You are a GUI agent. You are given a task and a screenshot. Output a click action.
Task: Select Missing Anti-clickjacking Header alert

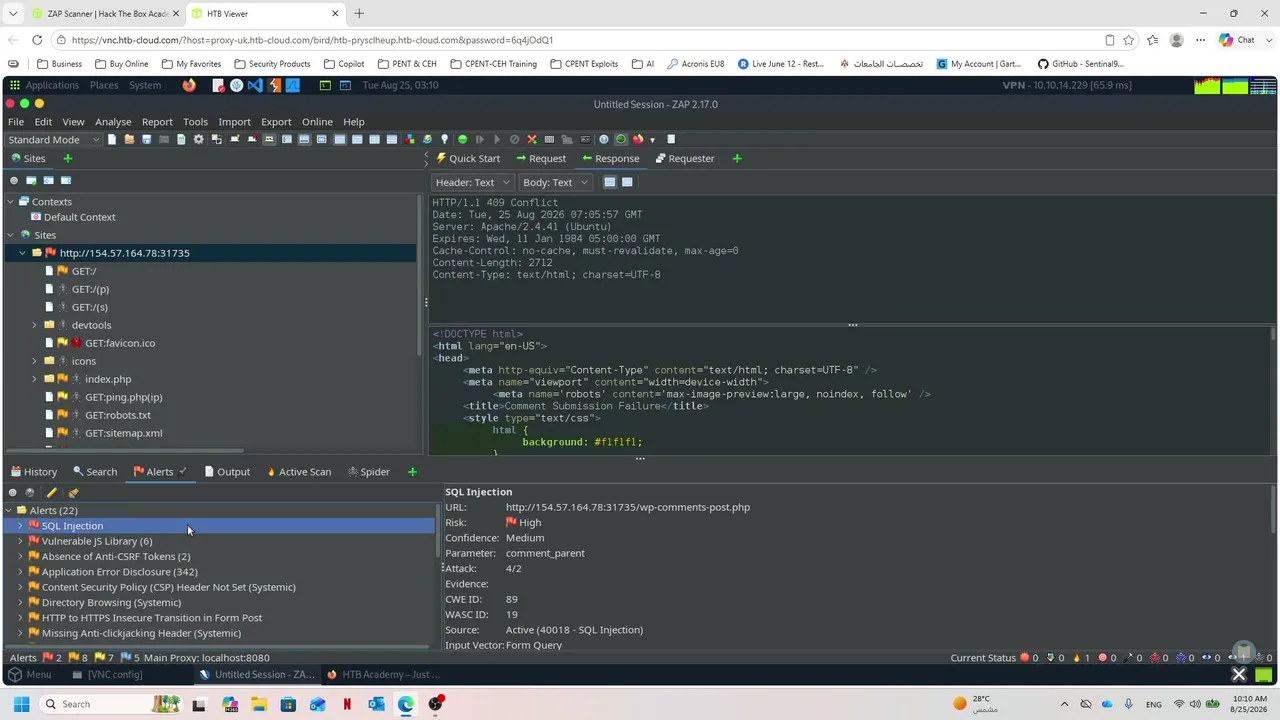pos(141,633)
